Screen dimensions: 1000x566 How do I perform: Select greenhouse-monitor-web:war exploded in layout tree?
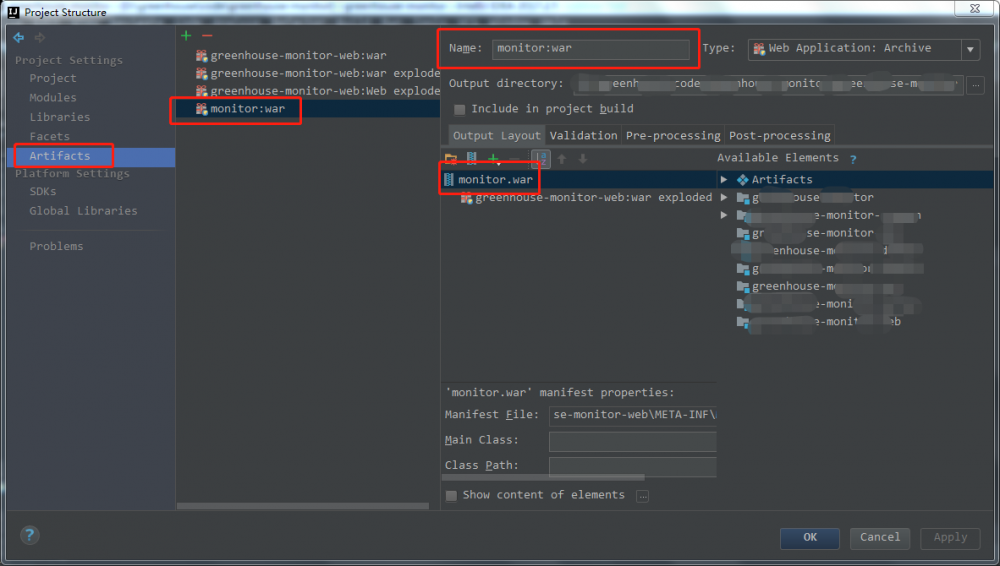(587, 198)
